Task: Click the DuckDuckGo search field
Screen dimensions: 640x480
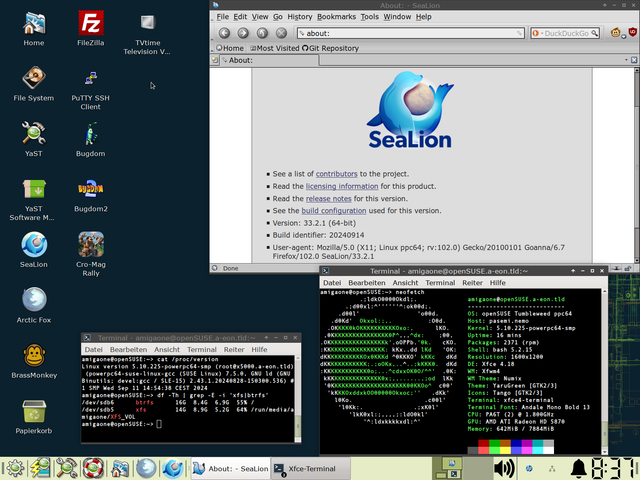Action: [x=565, y=33]
